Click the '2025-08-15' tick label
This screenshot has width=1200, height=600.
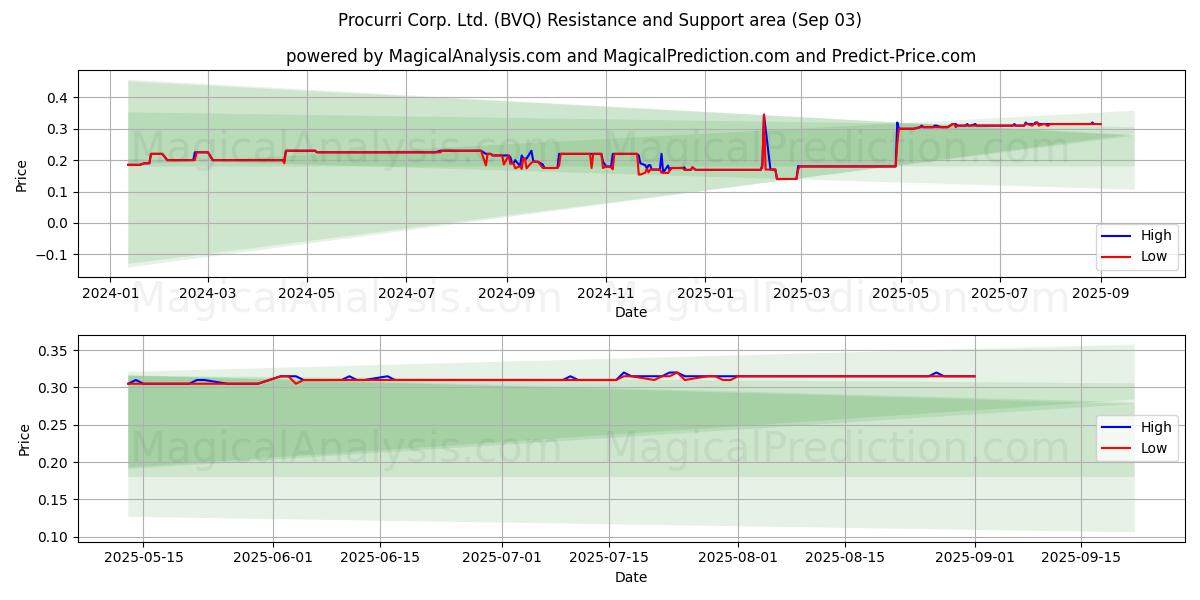846,558
